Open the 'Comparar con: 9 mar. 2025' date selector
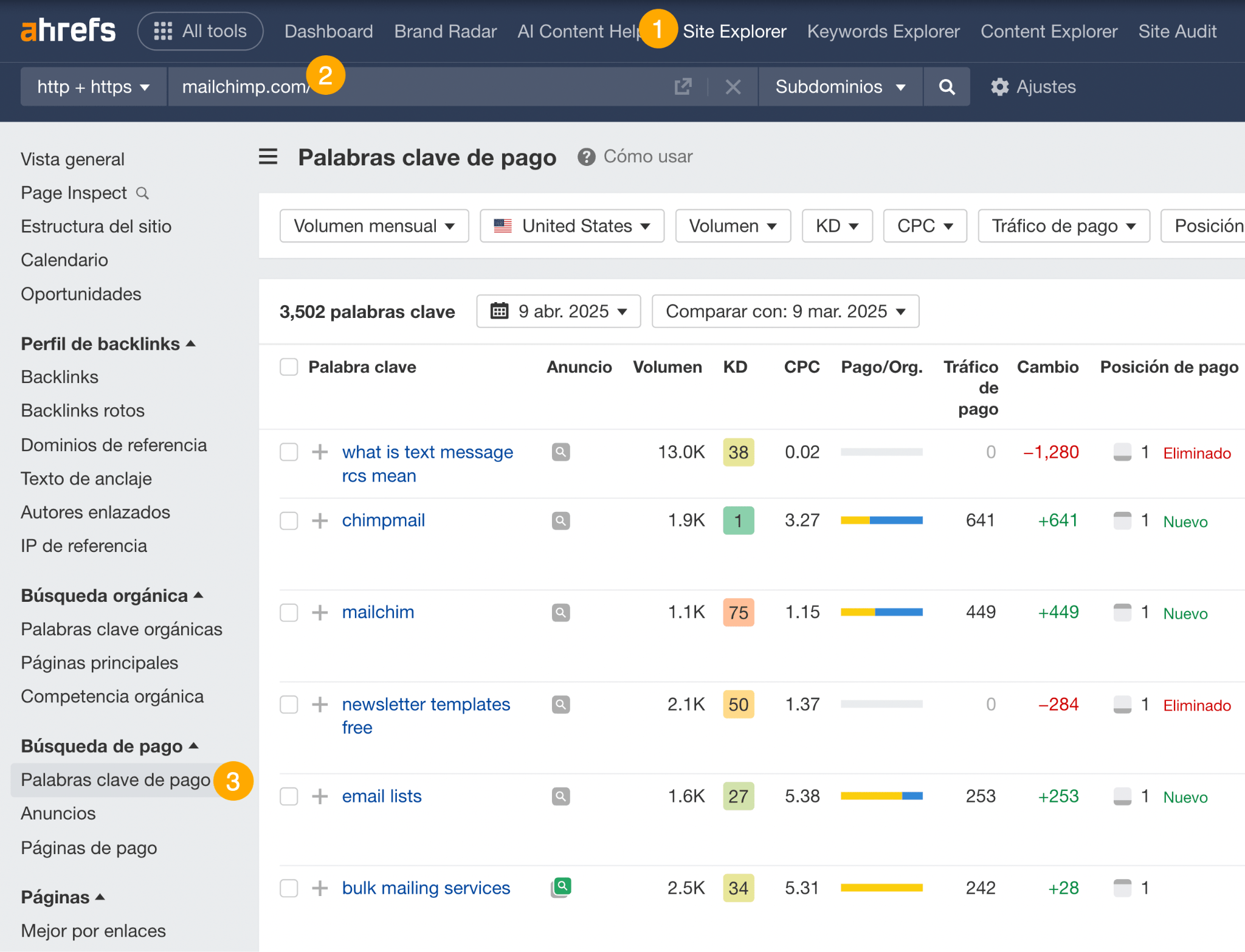 (x=785, y=311)
